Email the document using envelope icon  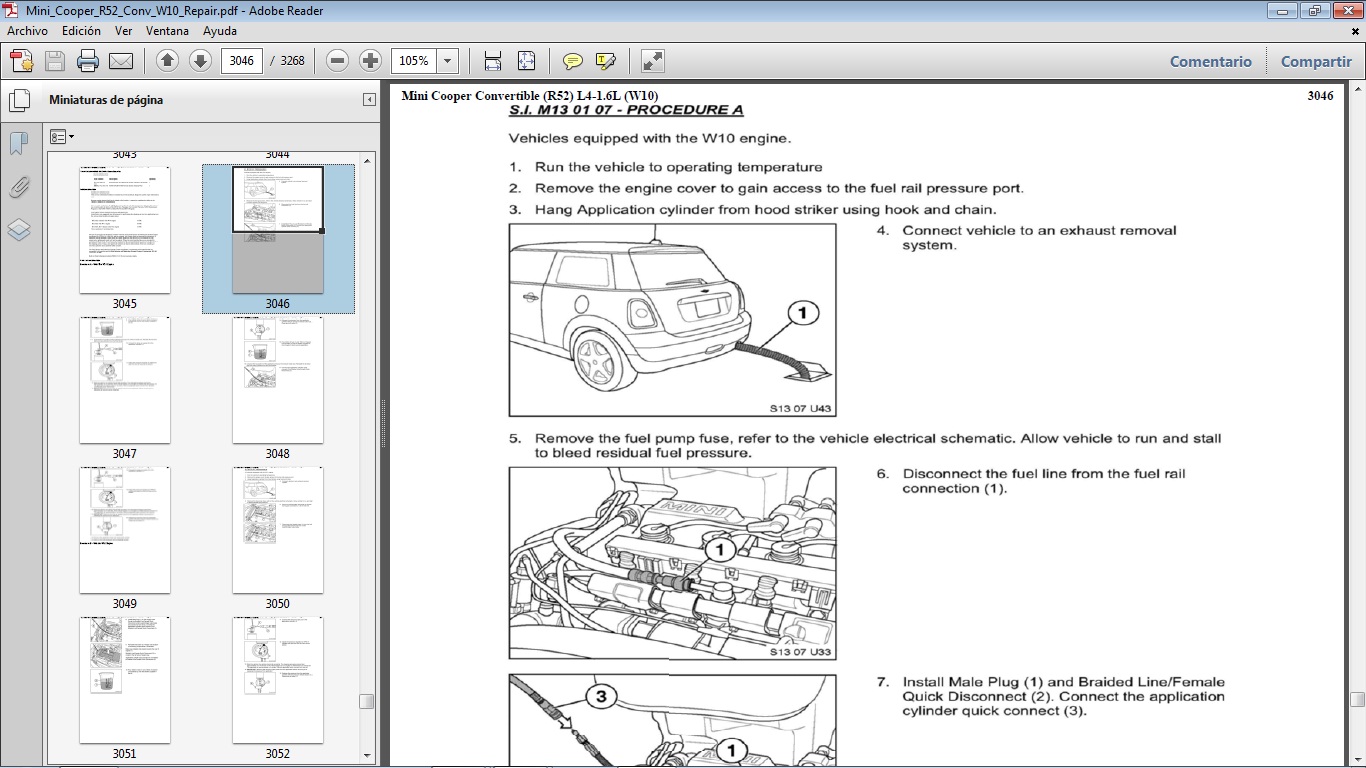pos(119,60)
